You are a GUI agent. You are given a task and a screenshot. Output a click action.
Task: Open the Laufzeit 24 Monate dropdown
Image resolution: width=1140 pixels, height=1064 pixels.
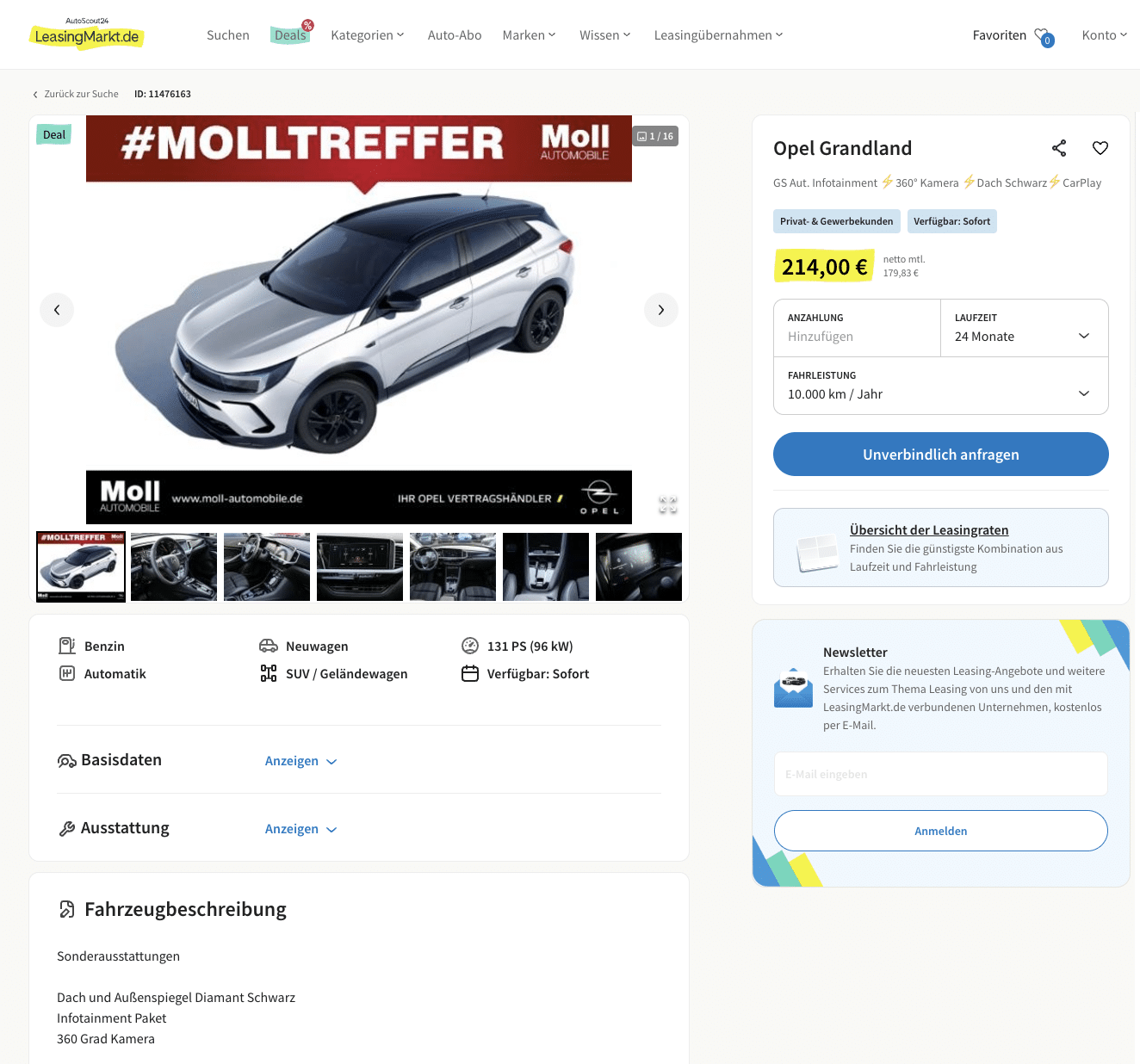(1025, 328)
